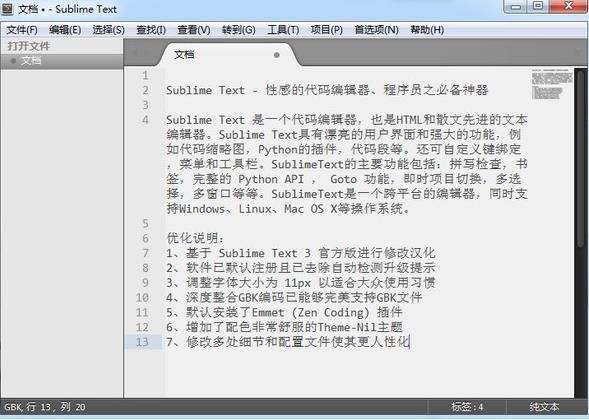589x420 pixels.
Task: Click the vertical scrollbar of the editor
Action: (581, 233)
